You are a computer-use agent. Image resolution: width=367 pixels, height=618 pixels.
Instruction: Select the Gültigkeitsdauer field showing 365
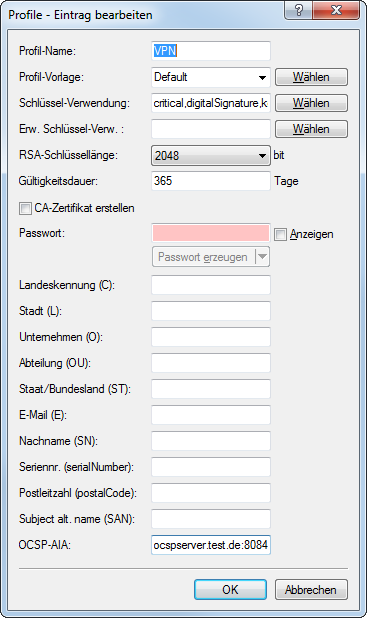pos(211,181)
